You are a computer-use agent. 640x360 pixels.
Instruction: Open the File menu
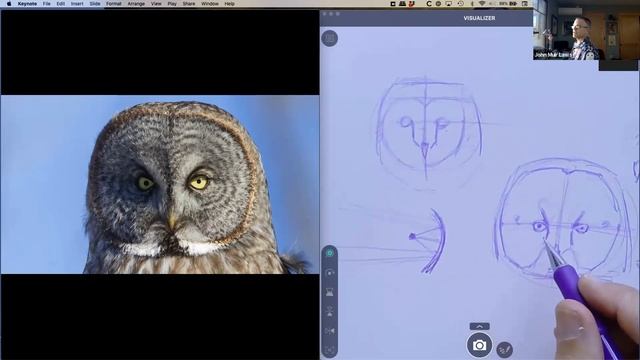click(47, 4)
